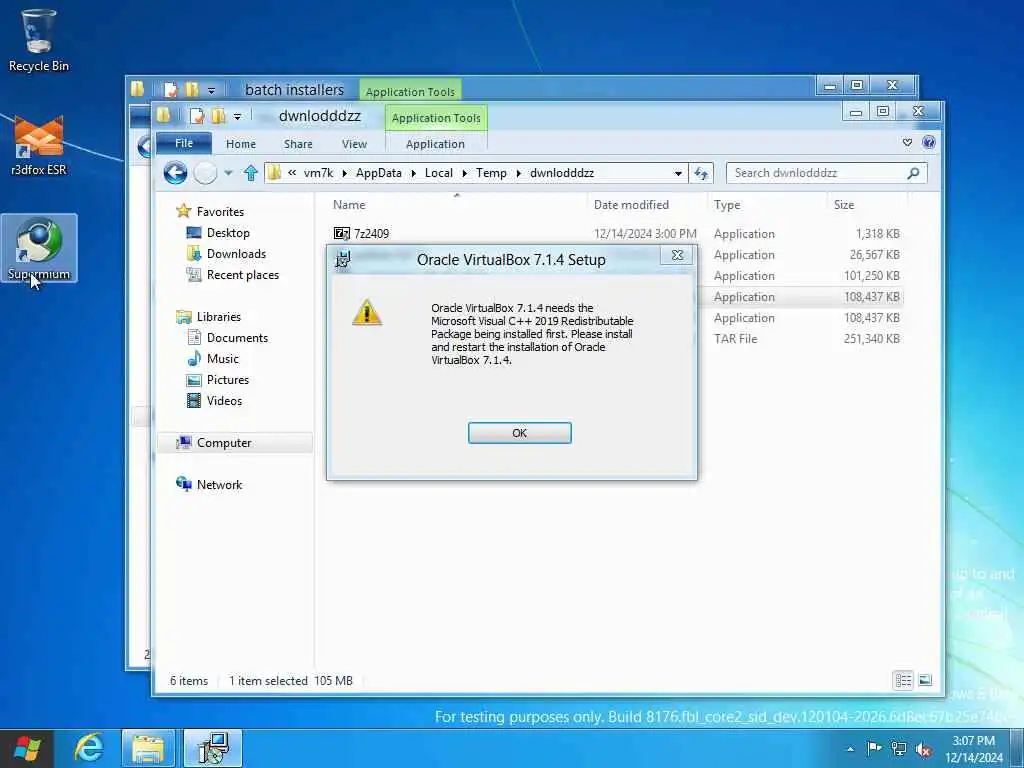Open the clock showing 3:07 PM

[x=974, y=749]
